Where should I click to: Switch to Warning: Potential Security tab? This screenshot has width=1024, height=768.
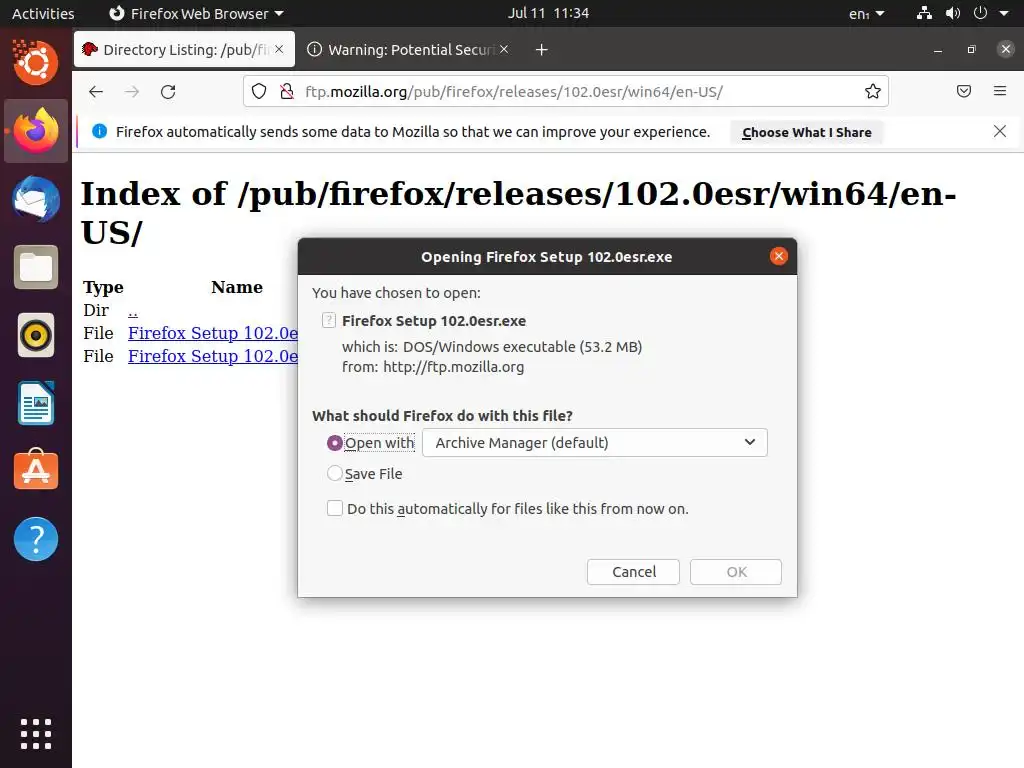pyautogui.click(x=408, y=50)
